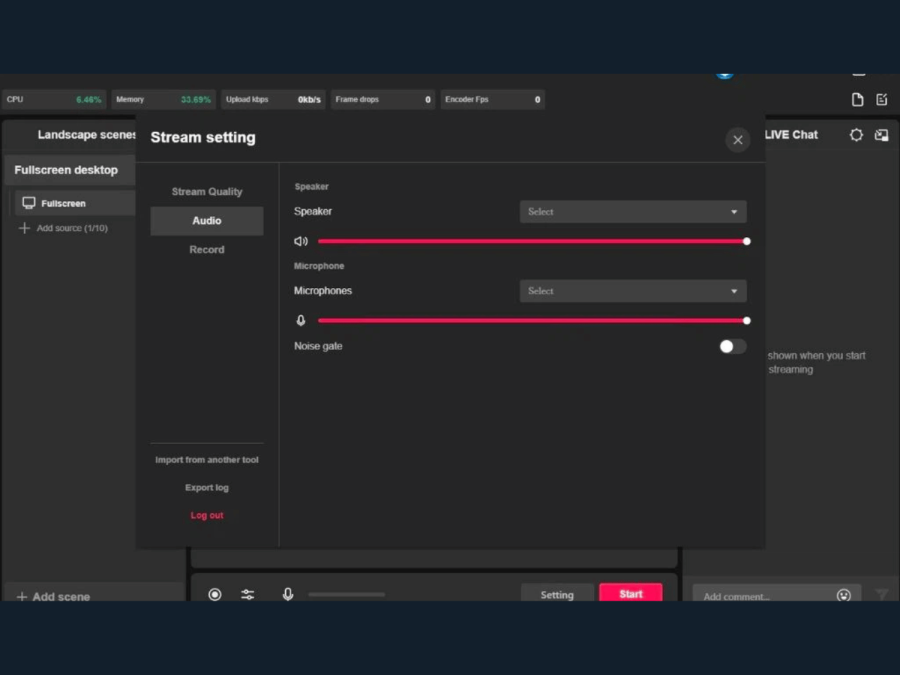Click the Memory usage indicator
This screenshot has width=900, height=675.
[x=164, y=99]
